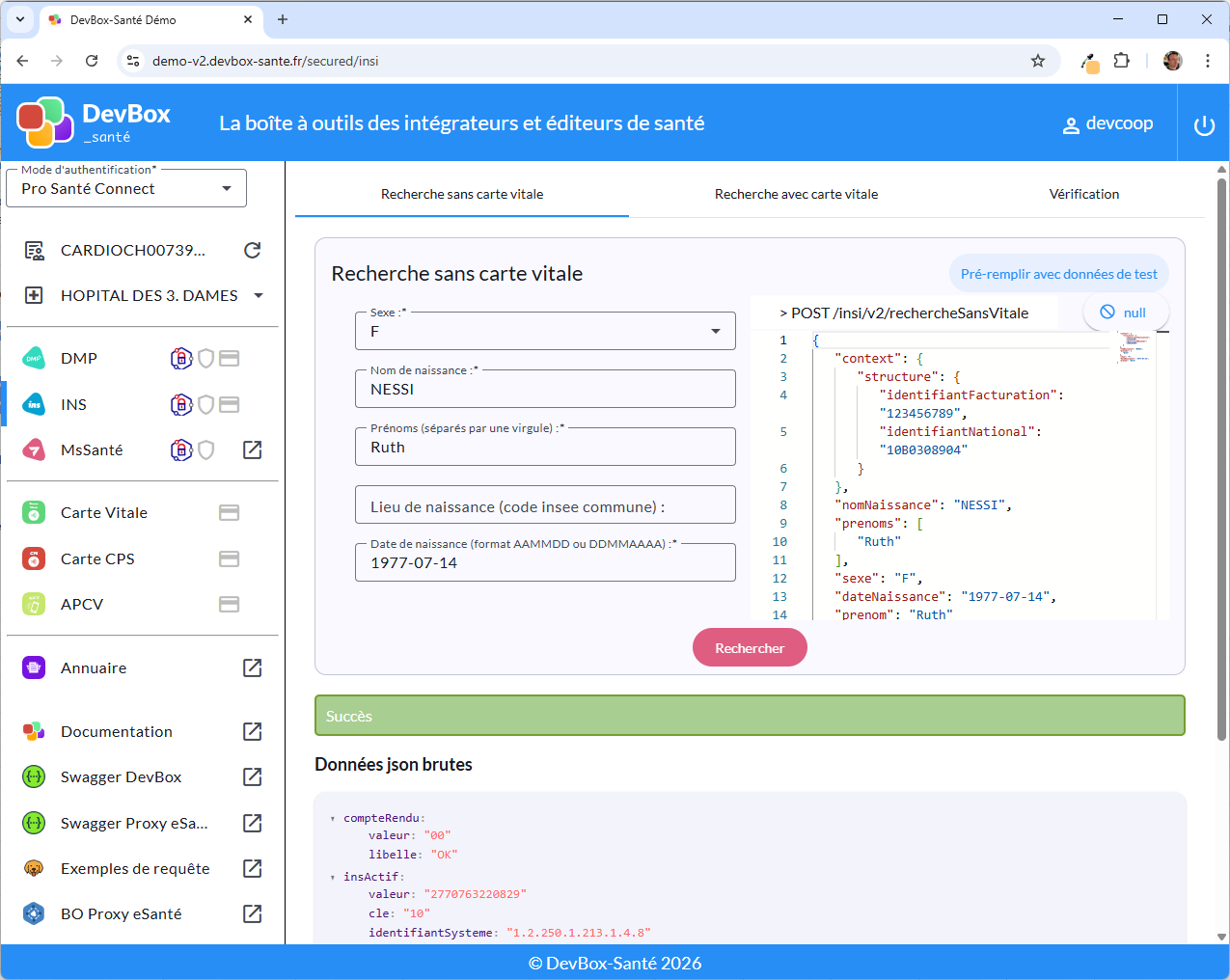The width and height of the screenshot is (1230, 980).
Task: Open Swagger Proxy eSanté external link icon
Action: click(x=253, y=823)
